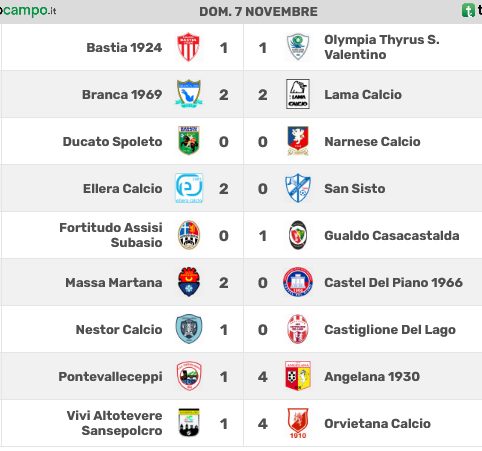This screenshot has height=451, width=482.
Task: Click the Bastia 1924 team crest
Action: pyautogui.click(x=188, y=47)
